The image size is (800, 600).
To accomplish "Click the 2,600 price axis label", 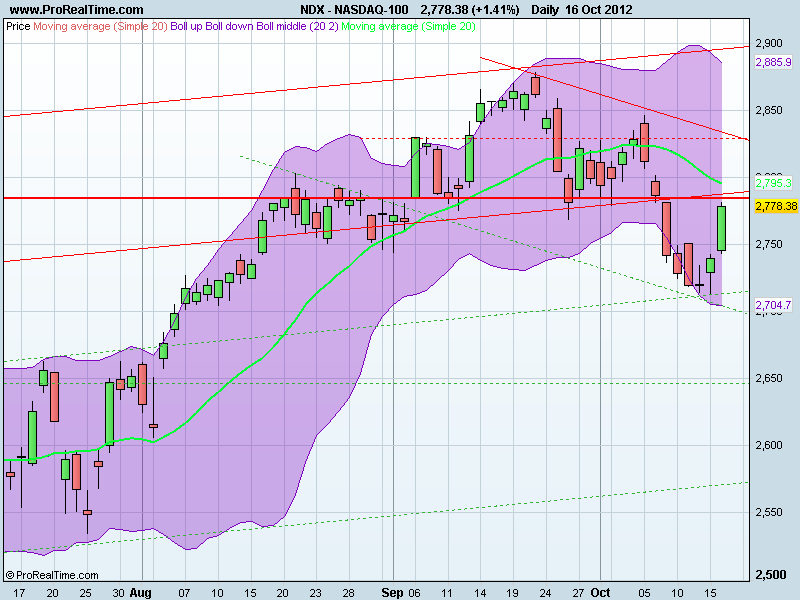I will tap(769, 445).
